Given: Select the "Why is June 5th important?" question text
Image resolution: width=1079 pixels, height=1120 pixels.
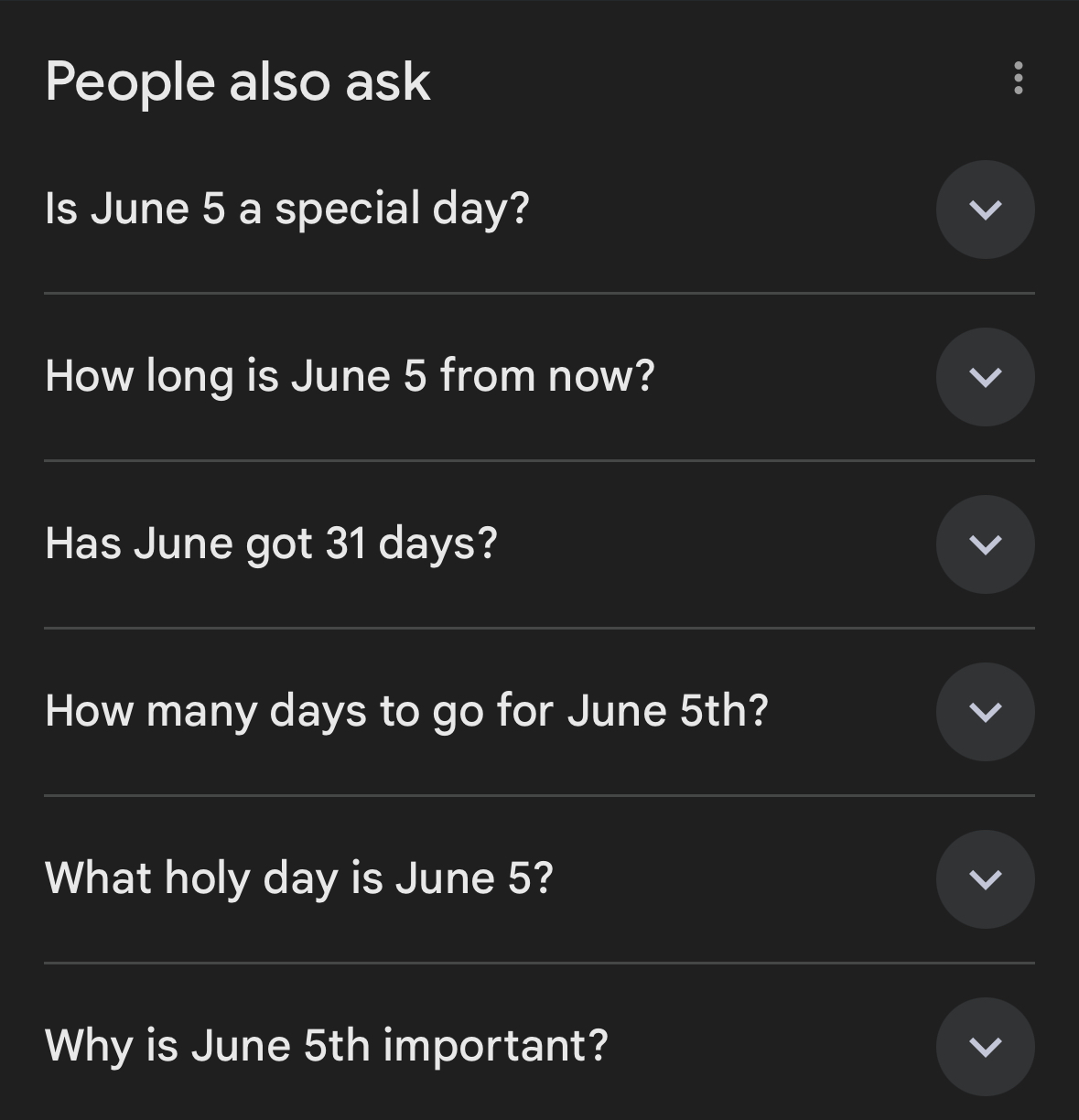Looking at the screenshot, I should click(327, 1047).
